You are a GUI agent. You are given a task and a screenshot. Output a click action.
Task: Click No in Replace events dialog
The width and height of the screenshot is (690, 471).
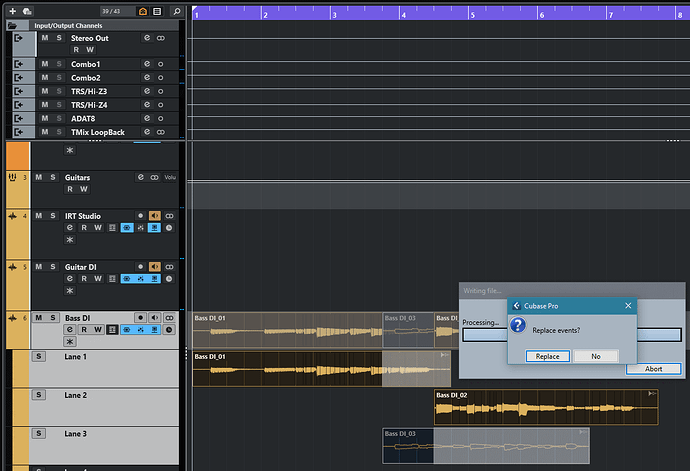click(596, 356)
